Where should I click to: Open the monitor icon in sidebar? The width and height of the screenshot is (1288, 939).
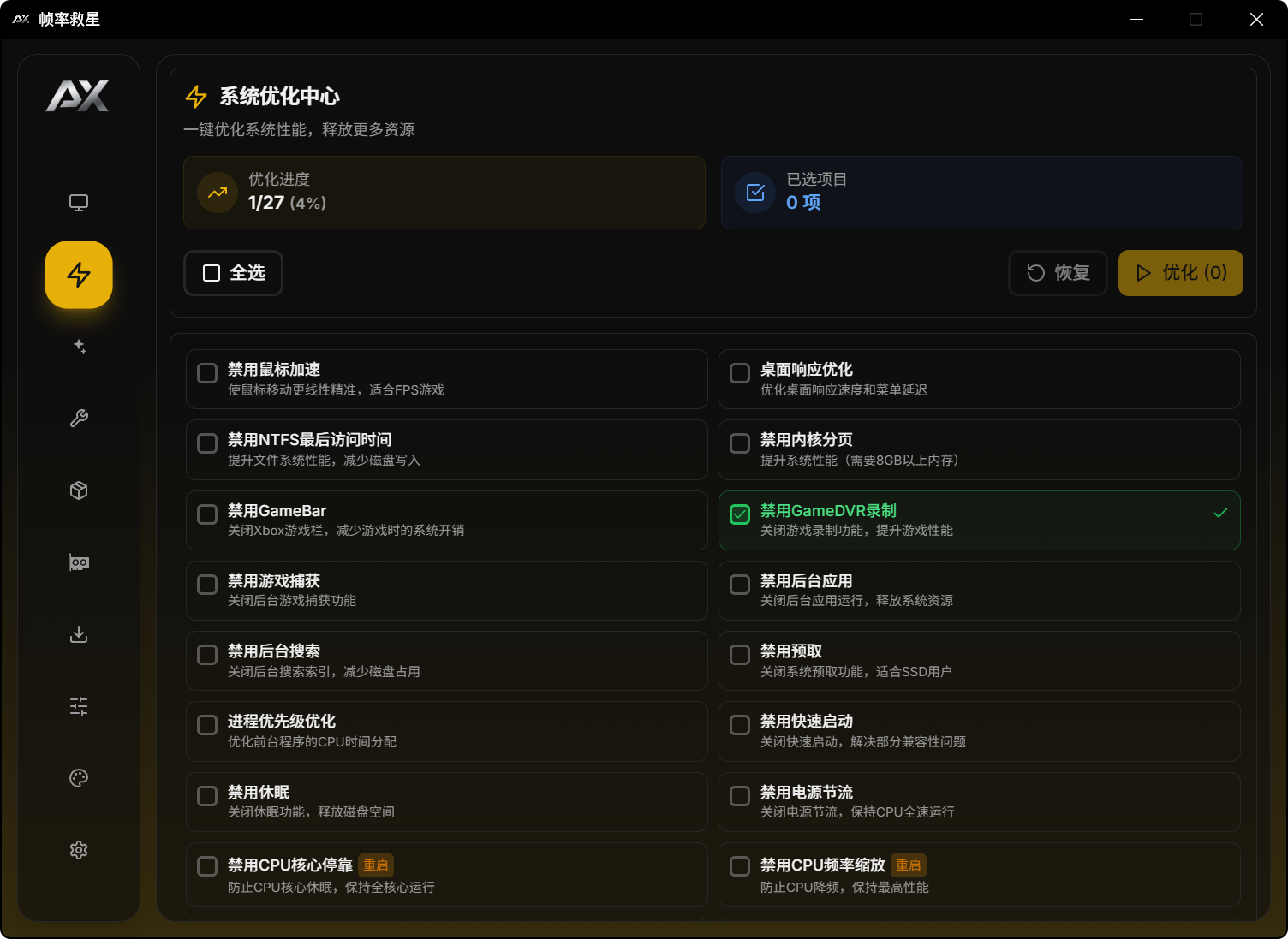pyautogui.click(x=79, y=203)
